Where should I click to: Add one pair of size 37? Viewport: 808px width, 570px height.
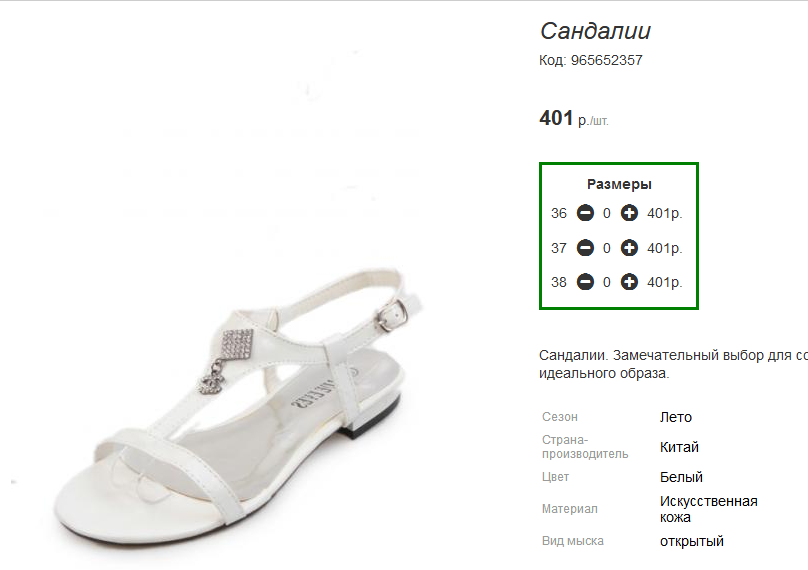click(629, 248)
